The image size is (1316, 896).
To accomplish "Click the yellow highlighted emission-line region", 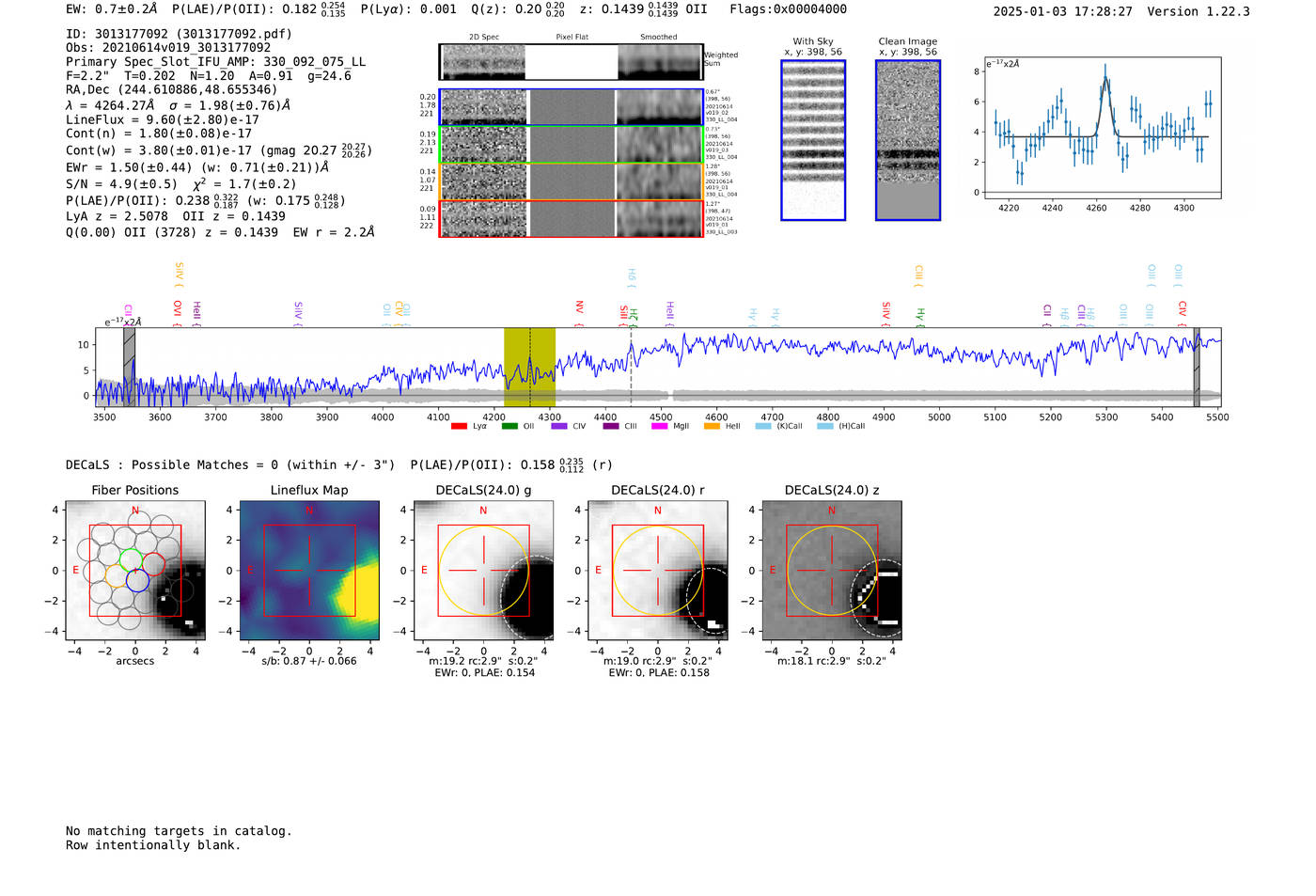I will [529, 367].
